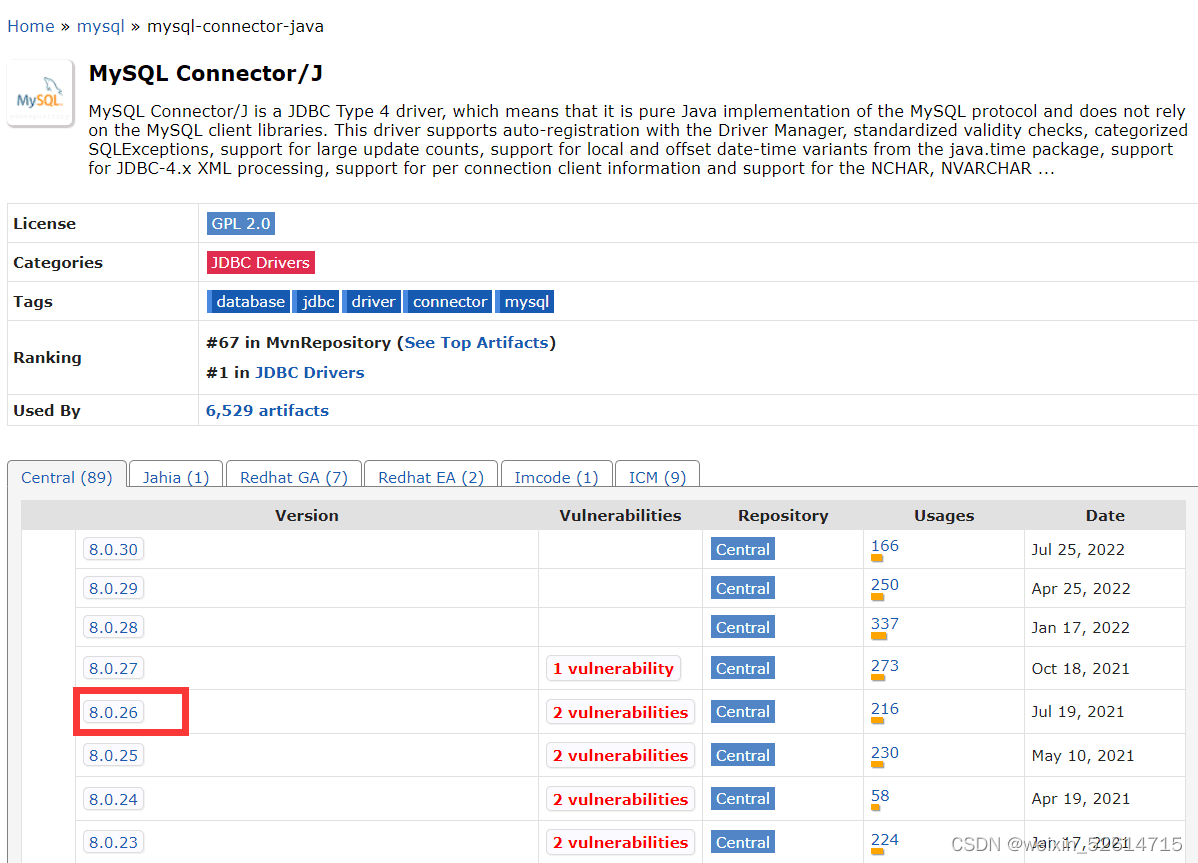The width and height of the screenshot is (1198, 863).
Task: Click the Vulnerabilities column header
Action: [x=620, y=515]
